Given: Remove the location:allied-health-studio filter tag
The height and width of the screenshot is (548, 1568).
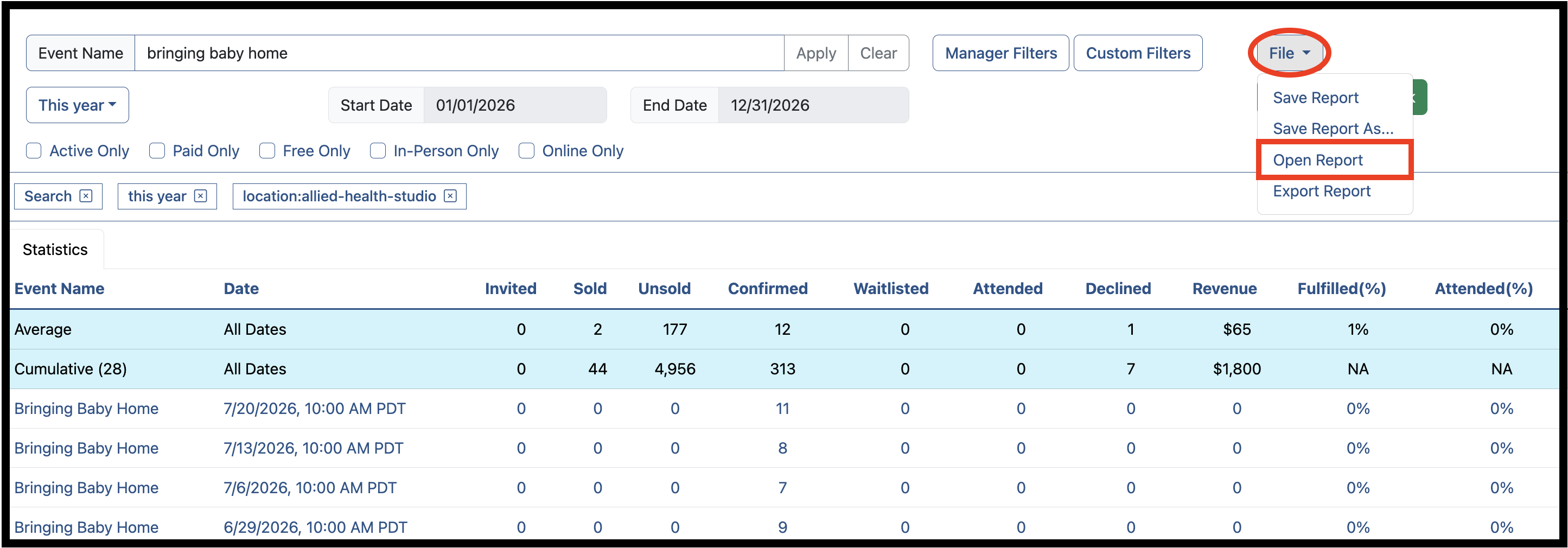Looking at the screenshot, I should (450, 196).
